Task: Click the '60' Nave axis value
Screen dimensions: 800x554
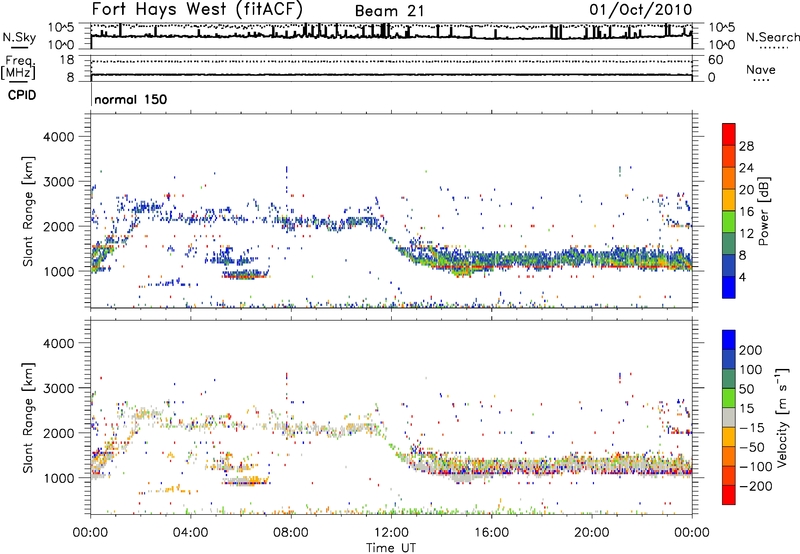Action: pyautogui.click(x=715, y=60)
